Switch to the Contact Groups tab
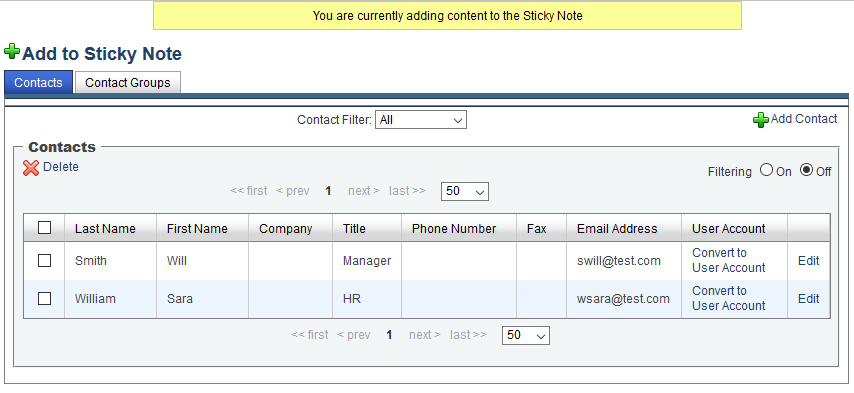This screenshot has height=393, width=854. (128, 83)
